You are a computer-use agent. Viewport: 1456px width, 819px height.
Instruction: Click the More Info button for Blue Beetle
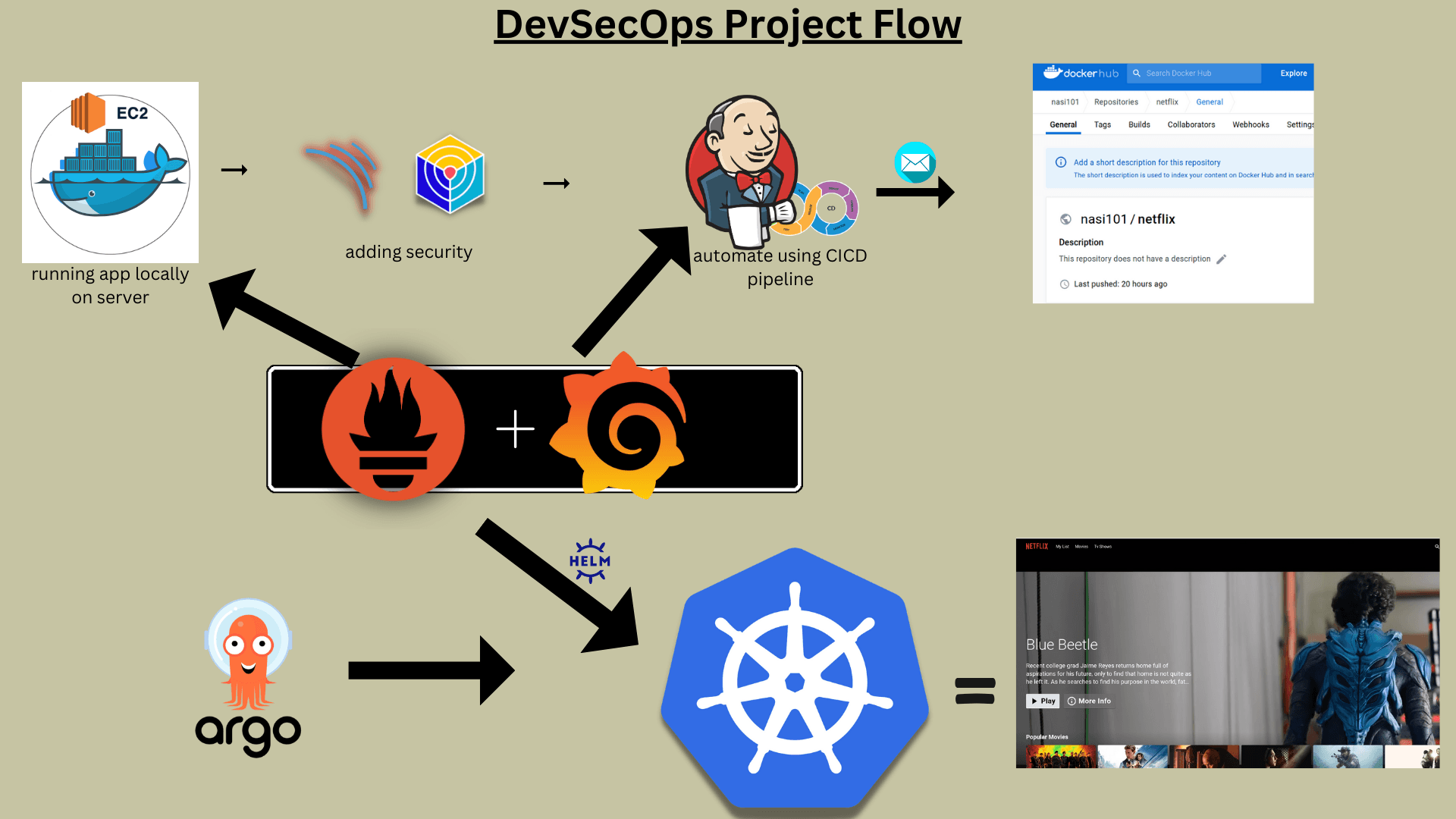click(x=1089, y=701)
